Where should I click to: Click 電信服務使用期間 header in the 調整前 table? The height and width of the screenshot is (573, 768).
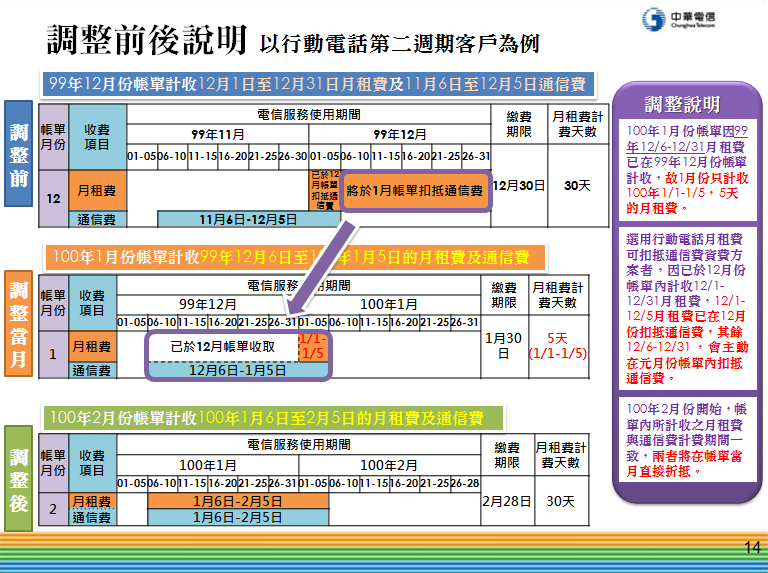(x=309, y=115)
